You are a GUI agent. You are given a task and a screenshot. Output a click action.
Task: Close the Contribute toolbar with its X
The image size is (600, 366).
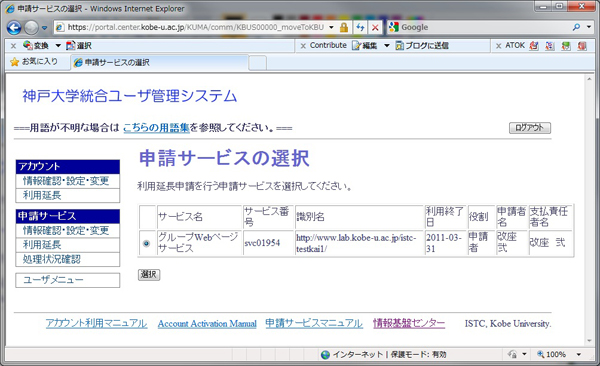[303, 46]
